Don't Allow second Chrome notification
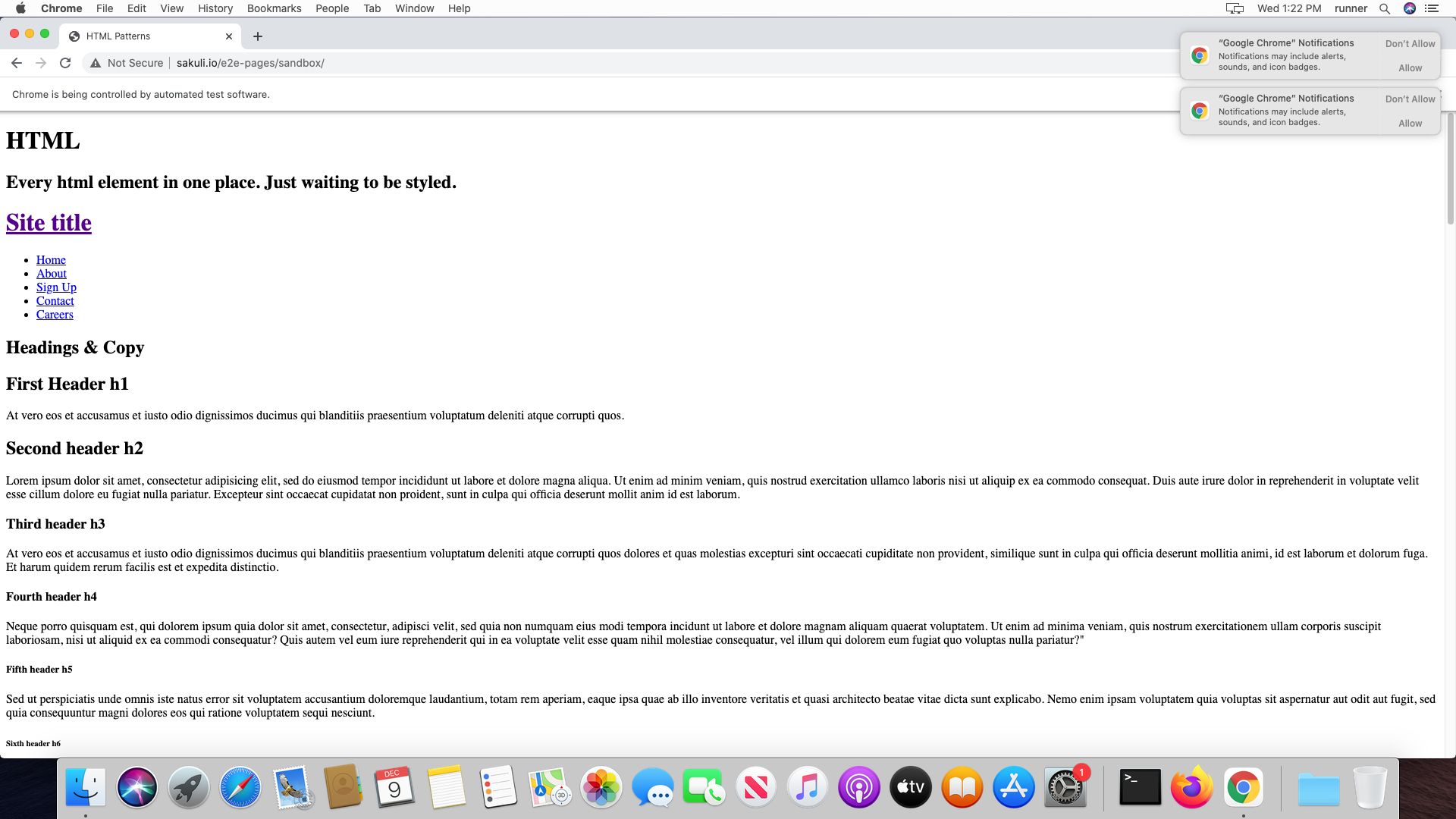 tap(1408, 98)
